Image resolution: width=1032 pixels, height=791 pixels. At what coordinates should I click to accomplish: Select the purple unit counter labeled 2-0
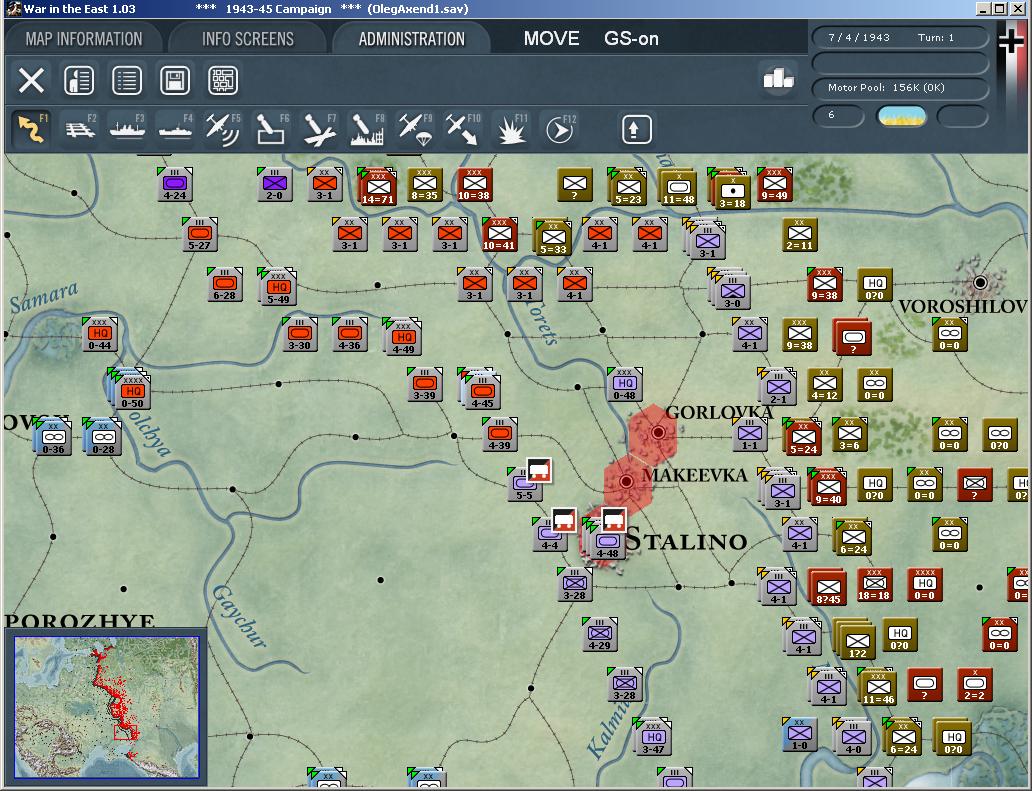click(274, 184)
